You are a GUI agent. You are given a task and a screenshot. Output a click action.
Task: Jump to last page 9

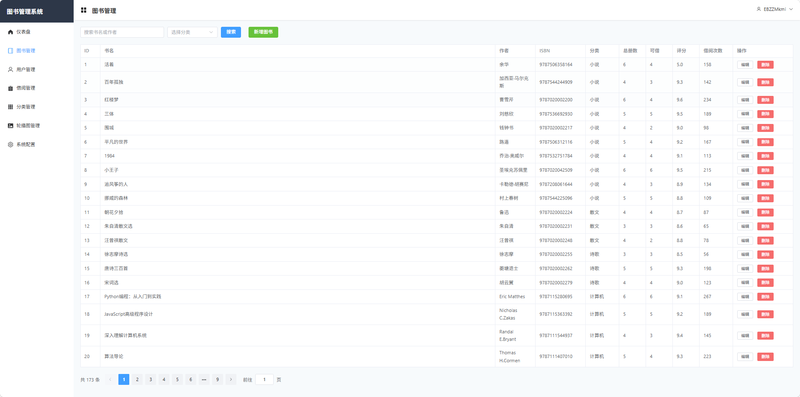pyautogui.click(x=217, y=380)
